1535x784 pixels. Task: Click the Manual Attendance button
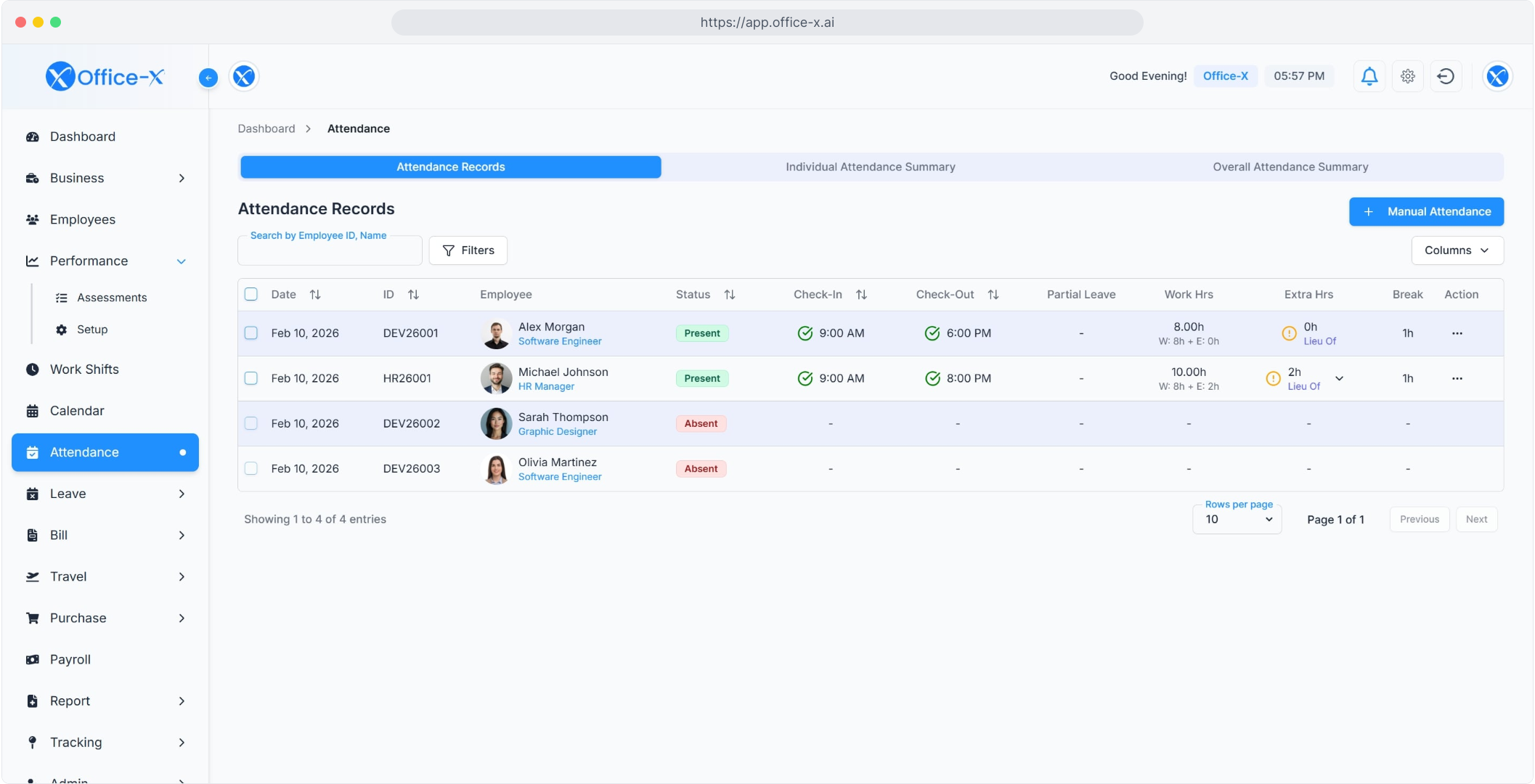tap(1426, 212)
